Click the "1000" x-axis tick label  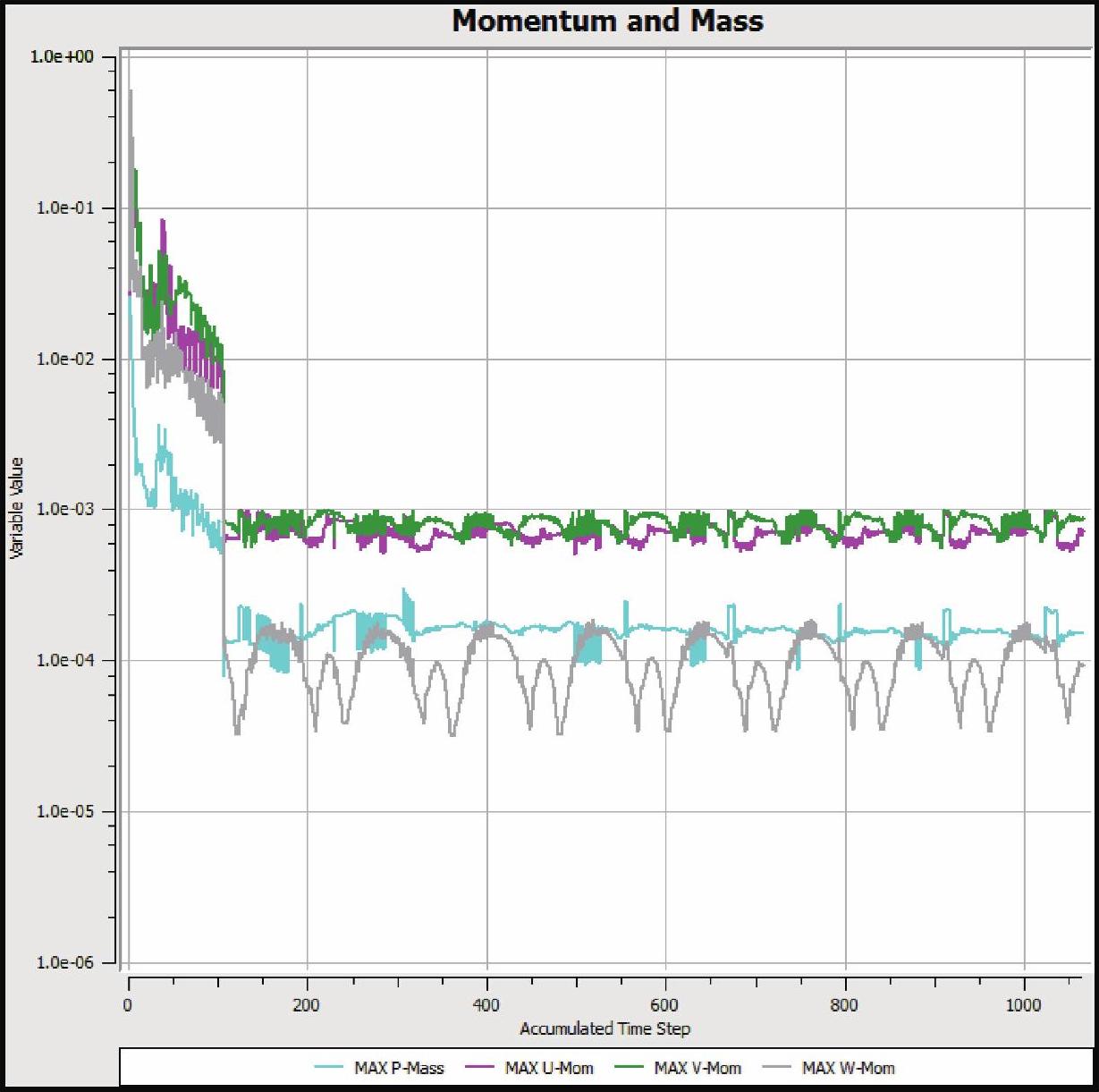point(1024,1004)
